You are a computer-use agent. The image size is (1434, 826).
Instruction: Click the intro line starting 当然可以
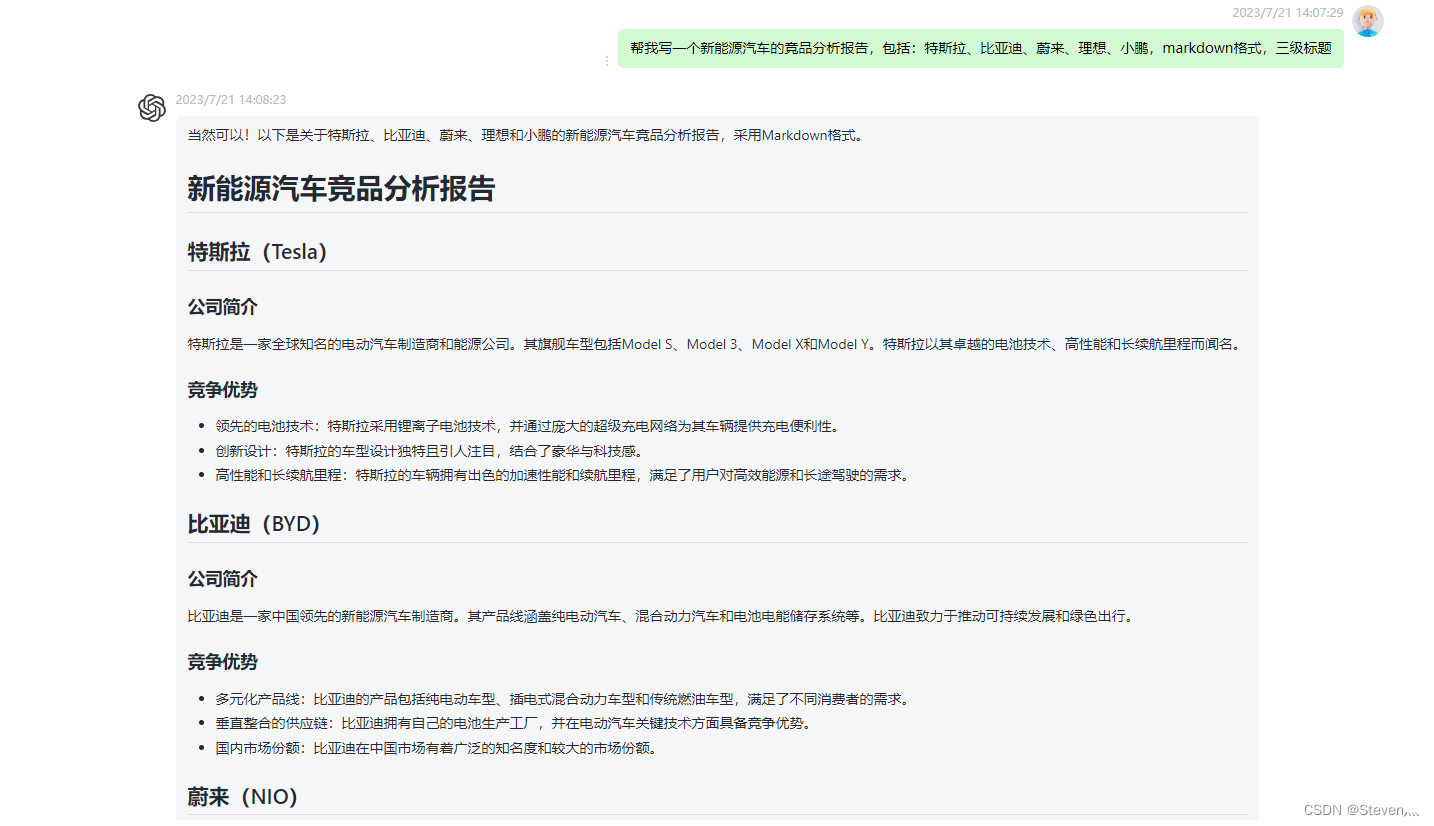click(x=525, y=135)
